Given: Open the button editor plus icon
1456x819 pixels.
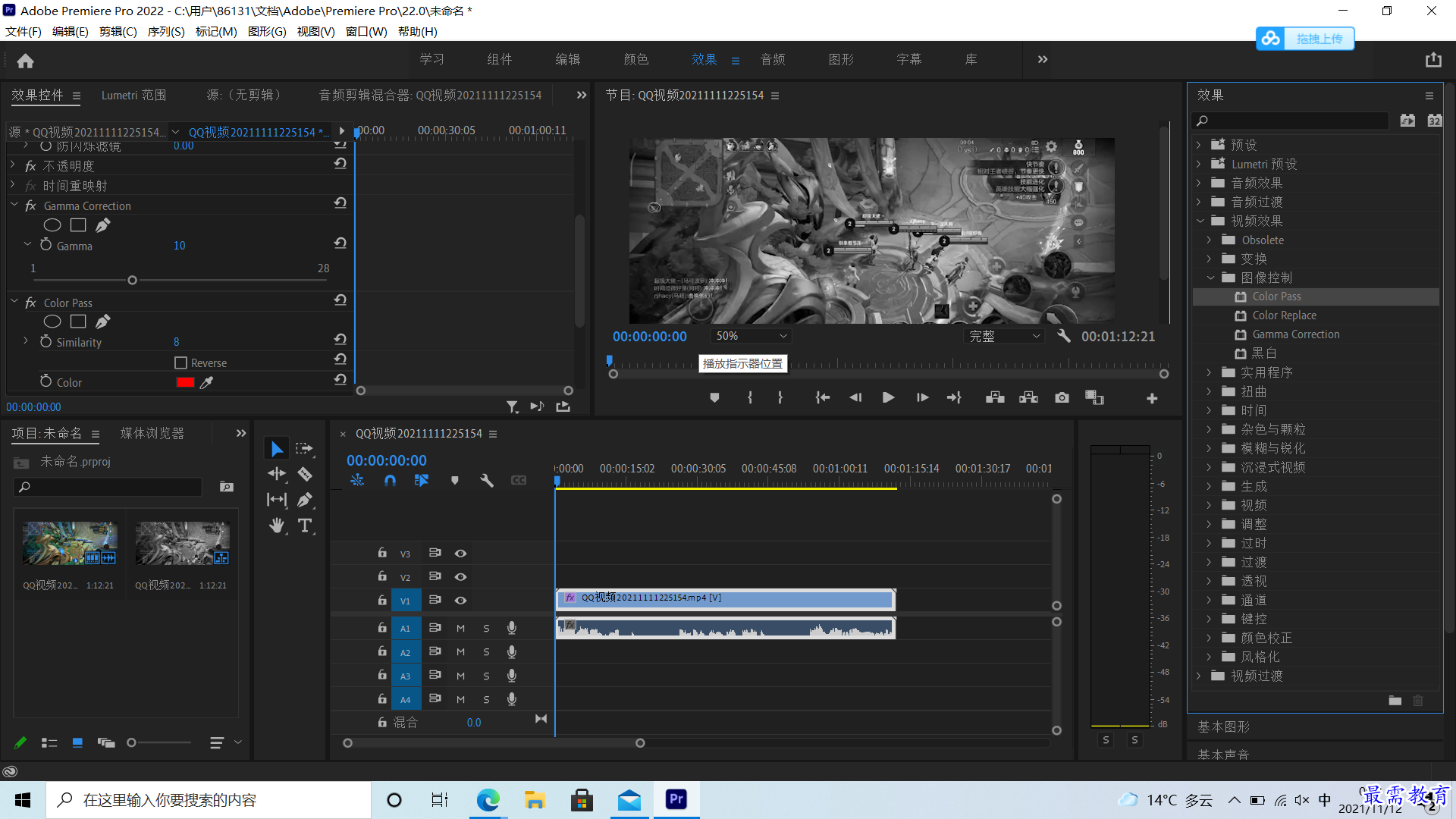Looking at the screenshot, I should coord(1152,398).
